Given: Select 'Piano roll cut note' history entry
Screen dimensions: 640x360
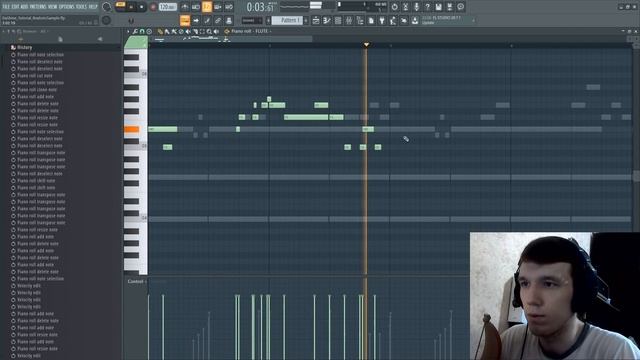Looking at the screenshot, I should coord(35,76).
